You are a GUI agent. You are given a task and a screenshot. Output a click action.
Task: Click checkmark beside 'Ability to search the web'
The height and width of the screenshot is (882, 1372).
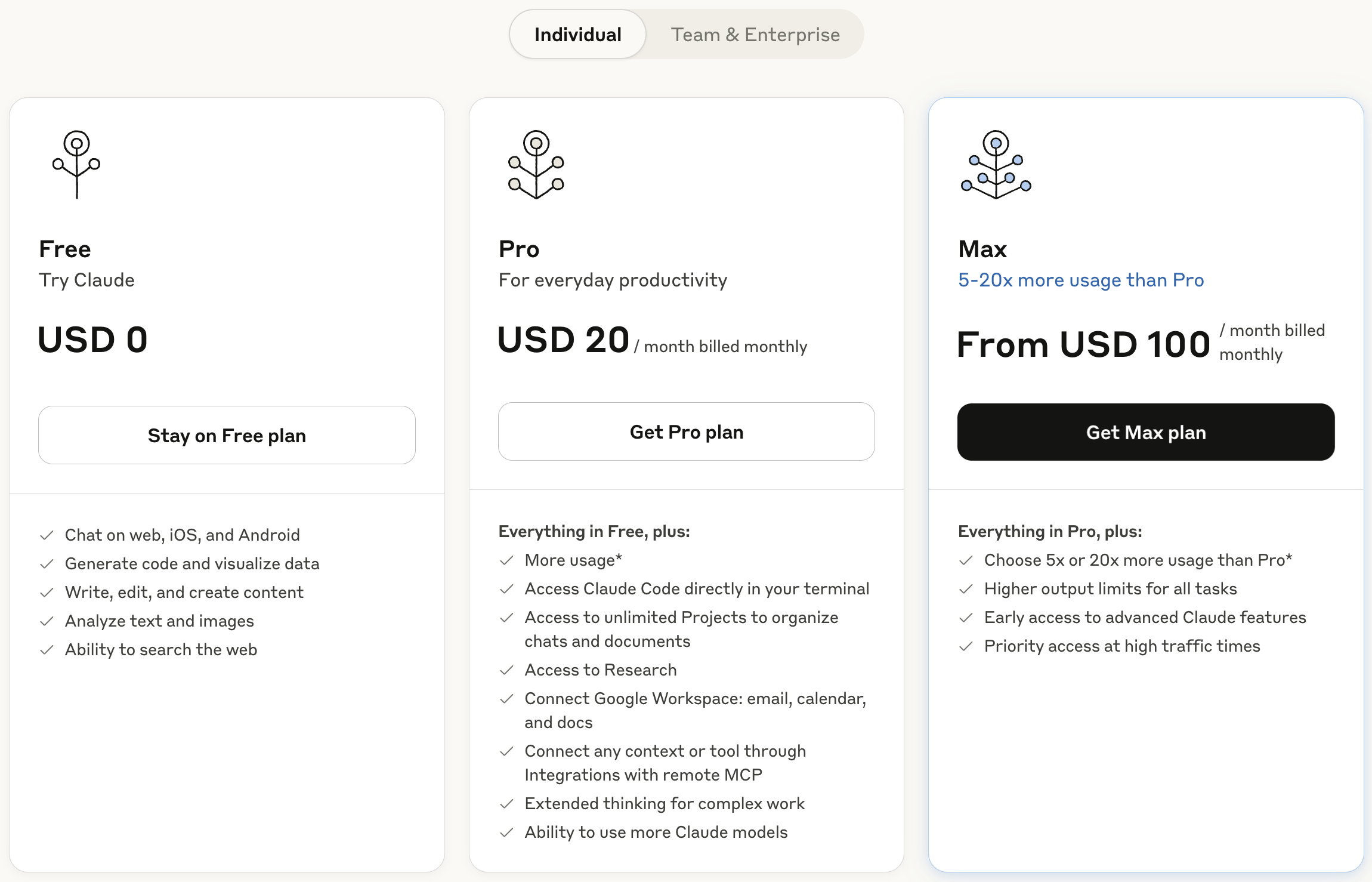coord(47,650)
